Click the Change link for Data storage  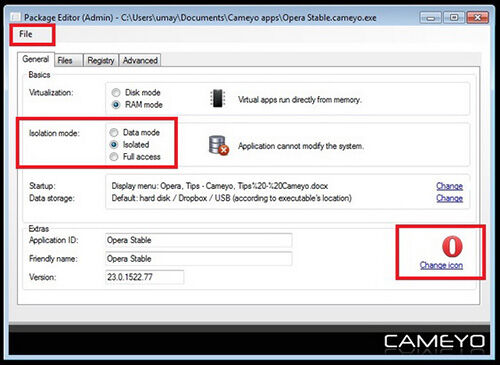point(449,198)
